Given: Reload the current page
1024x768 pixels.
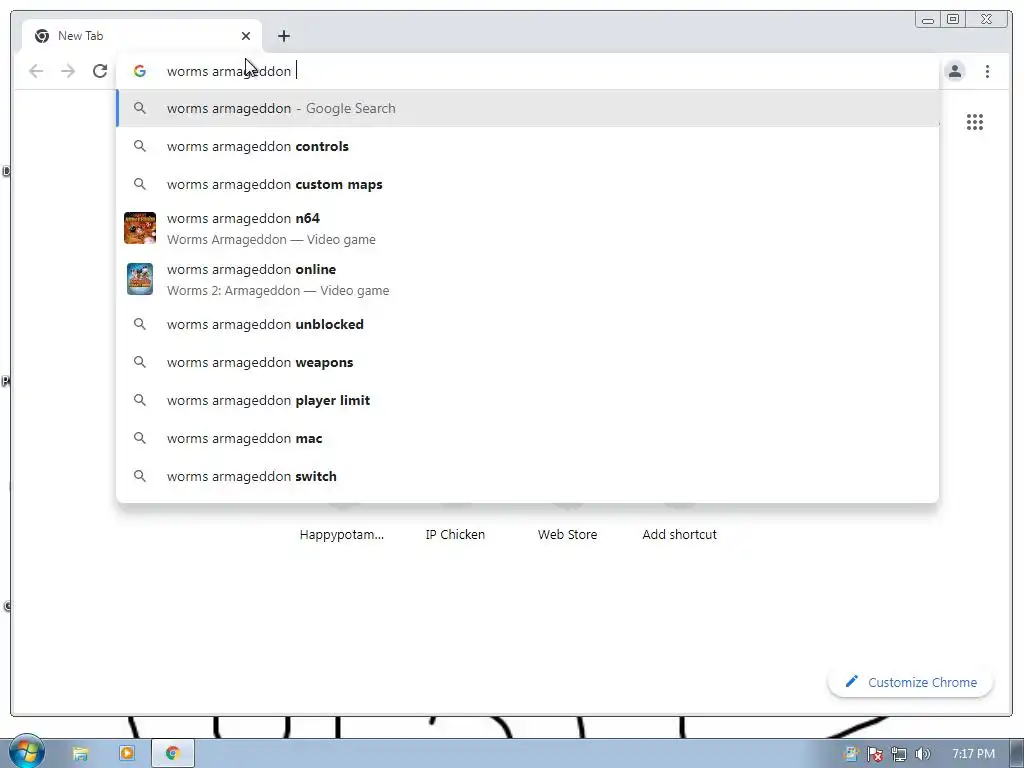Looking at the screenshot, I should pos(100,71).
